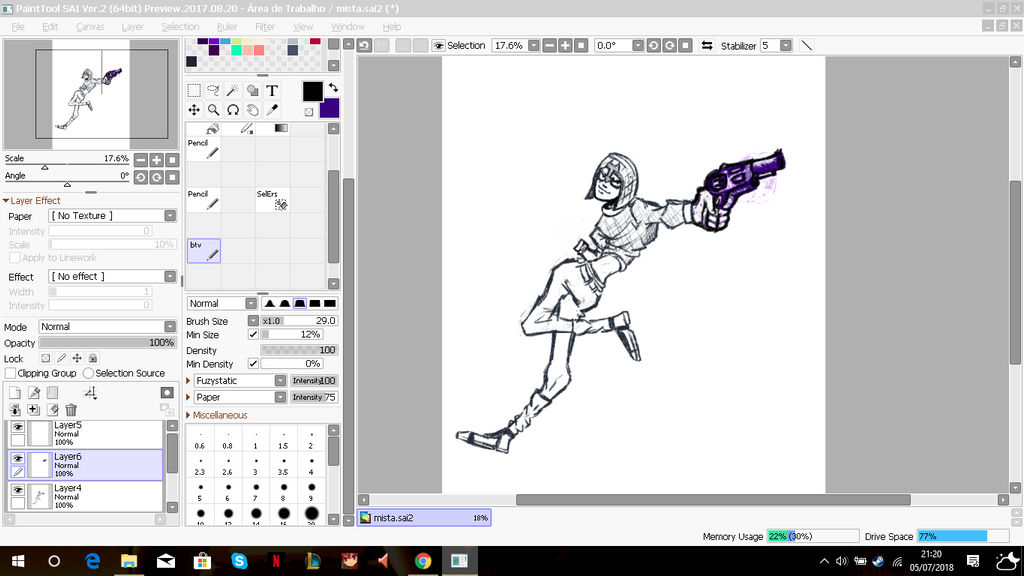Pick the purple secondary color swatch
This screenshot has height=576, width=1024.
click(330, 108)
